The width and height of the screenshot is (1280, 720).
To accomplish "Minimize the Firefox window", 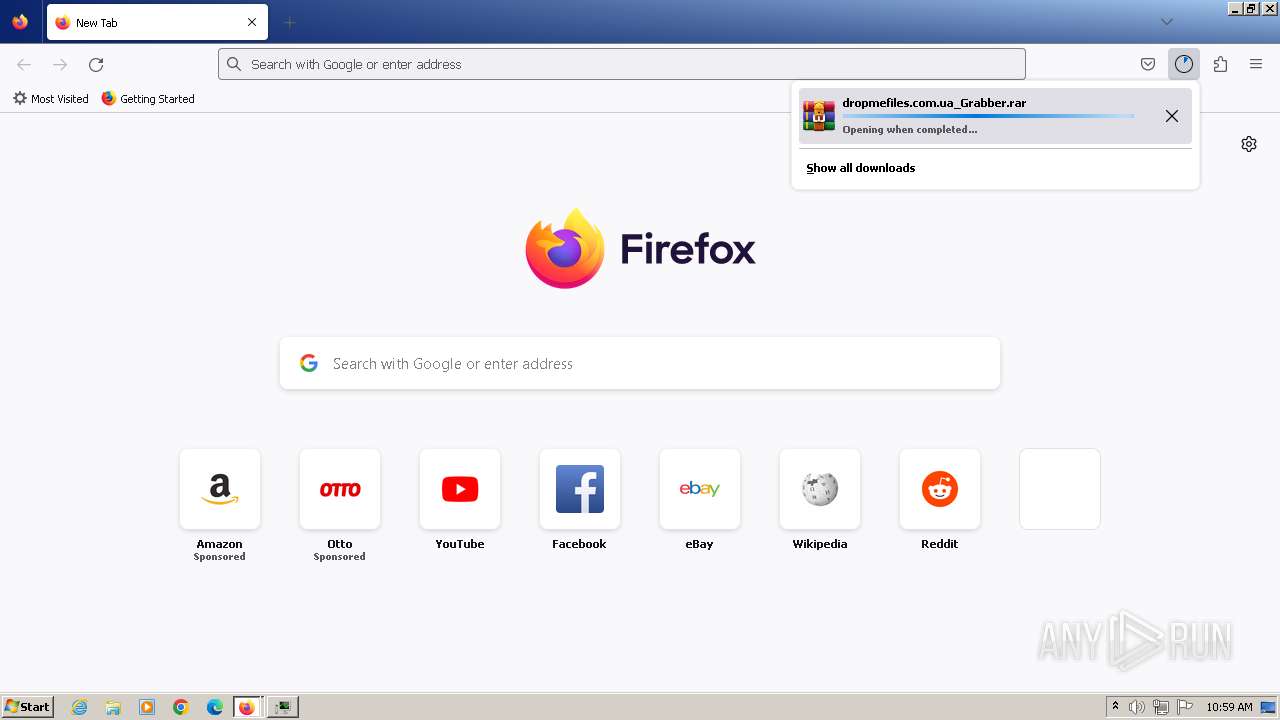I will point(1236,8).
